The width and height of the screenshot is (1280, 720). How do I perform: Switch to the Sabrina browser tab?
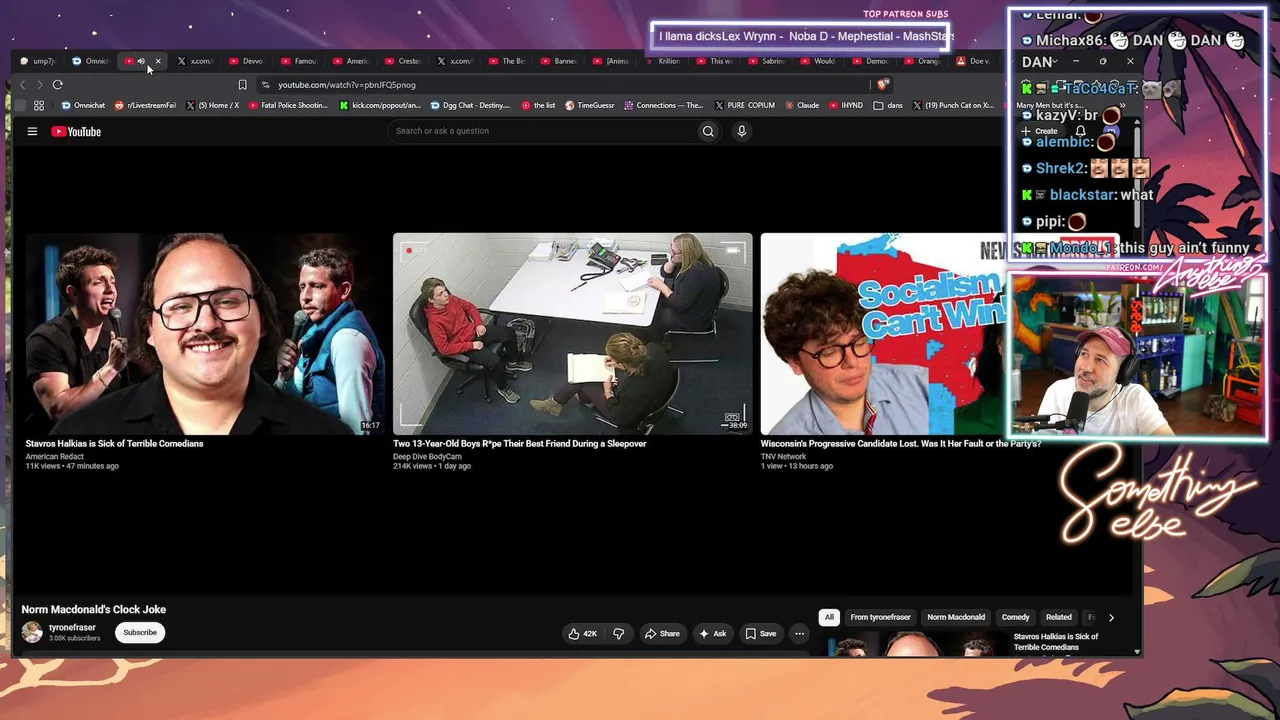[767, 61]
